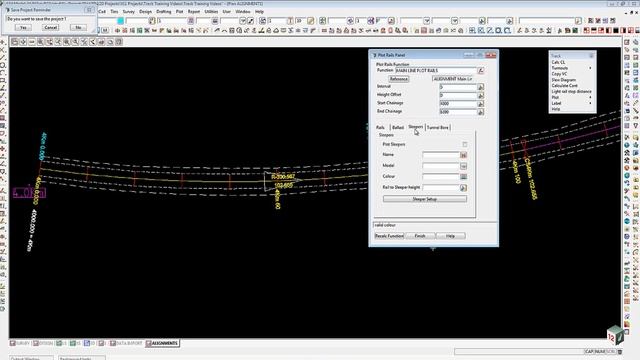
Task: Click No in Save Project Reminder
Action: 78,27
